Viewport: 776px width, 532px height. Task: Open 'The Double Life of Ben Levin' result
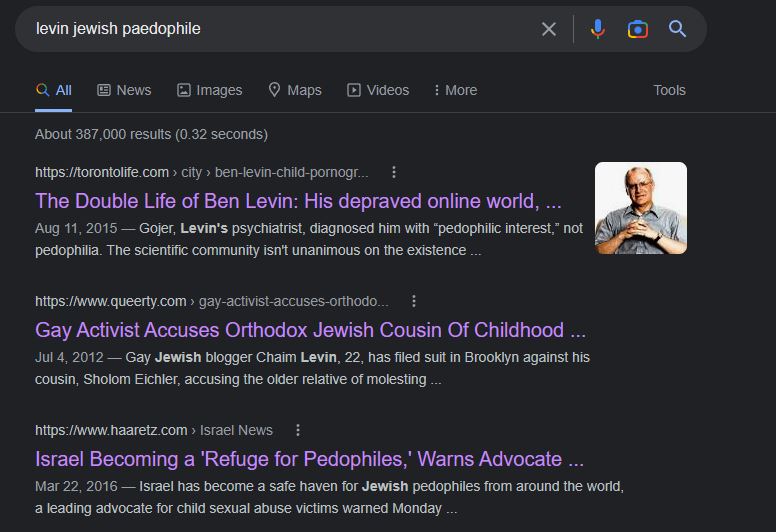click(298, 201)
